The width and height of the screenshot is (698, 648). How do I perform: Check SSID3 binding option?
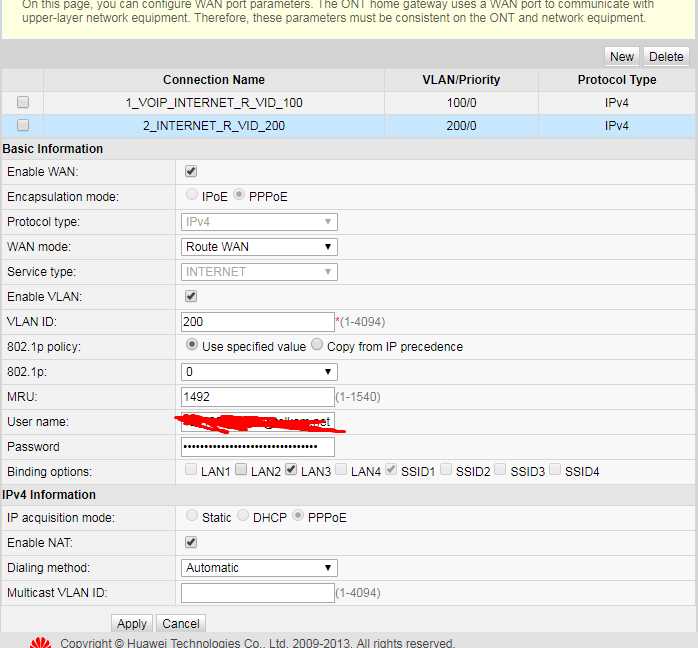500,470
